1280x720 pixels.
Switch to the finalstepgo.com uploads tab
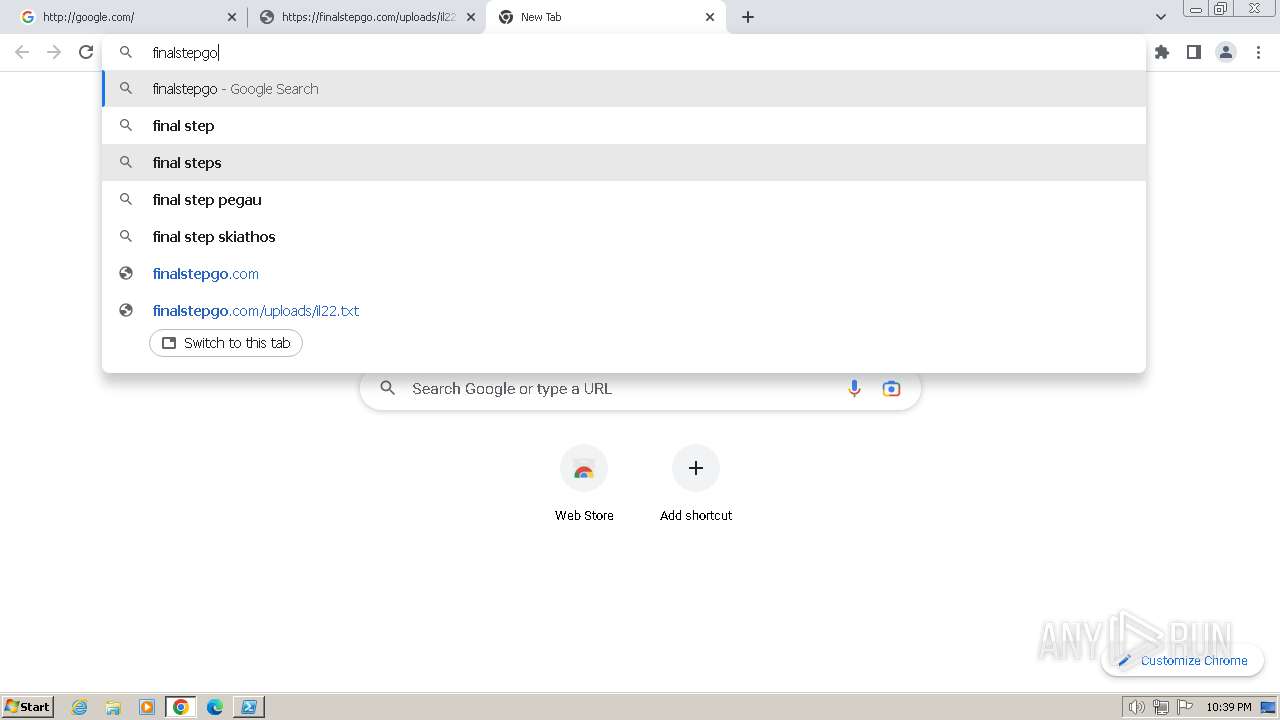click(366, 17)
